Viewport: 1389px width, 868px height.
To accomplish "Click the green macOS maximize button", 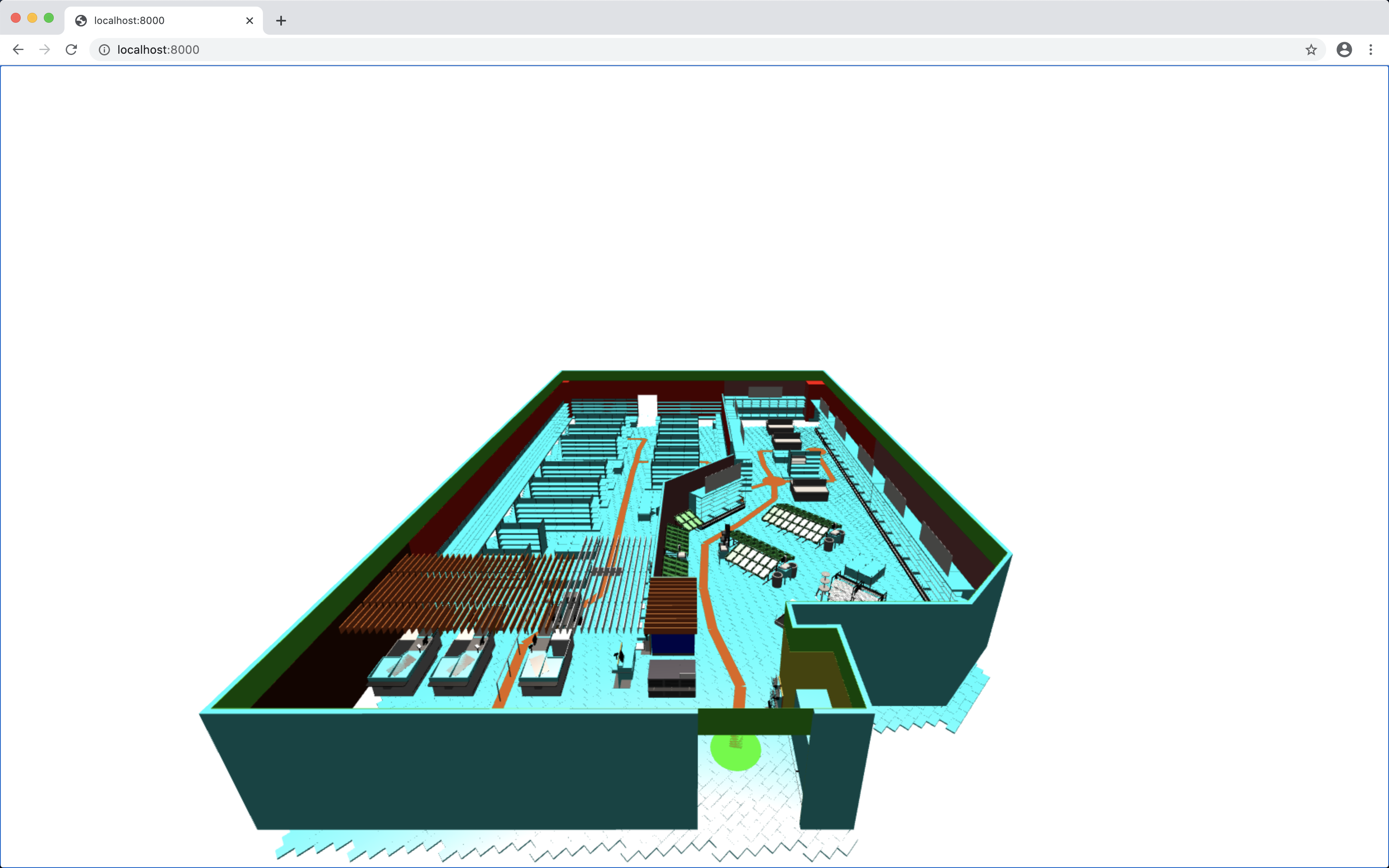I will click(x=49, y=18).
